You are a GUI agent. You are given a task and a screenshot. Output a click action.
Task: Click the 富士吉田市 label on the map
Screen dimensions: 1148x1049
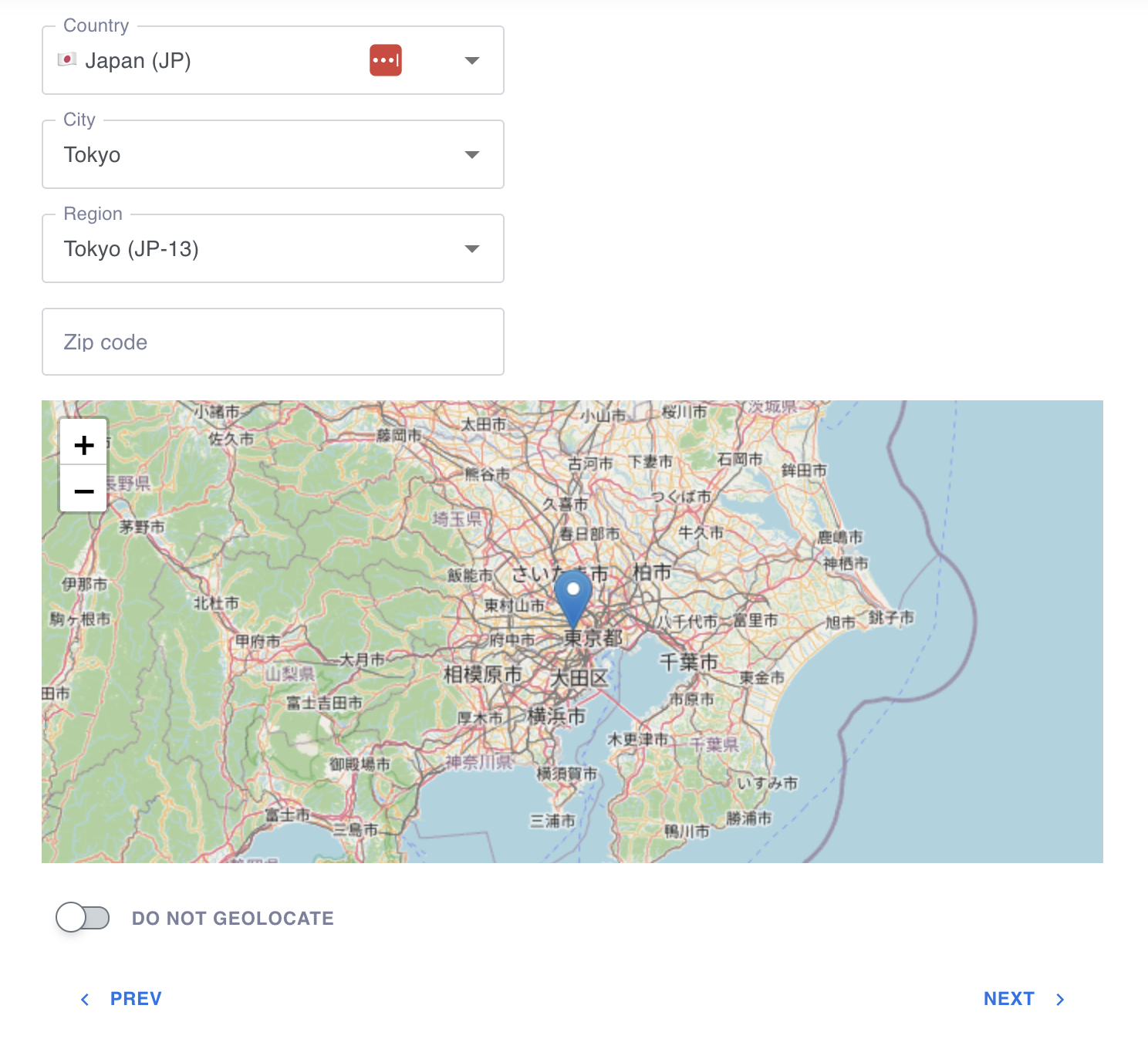tap(324, 703)
